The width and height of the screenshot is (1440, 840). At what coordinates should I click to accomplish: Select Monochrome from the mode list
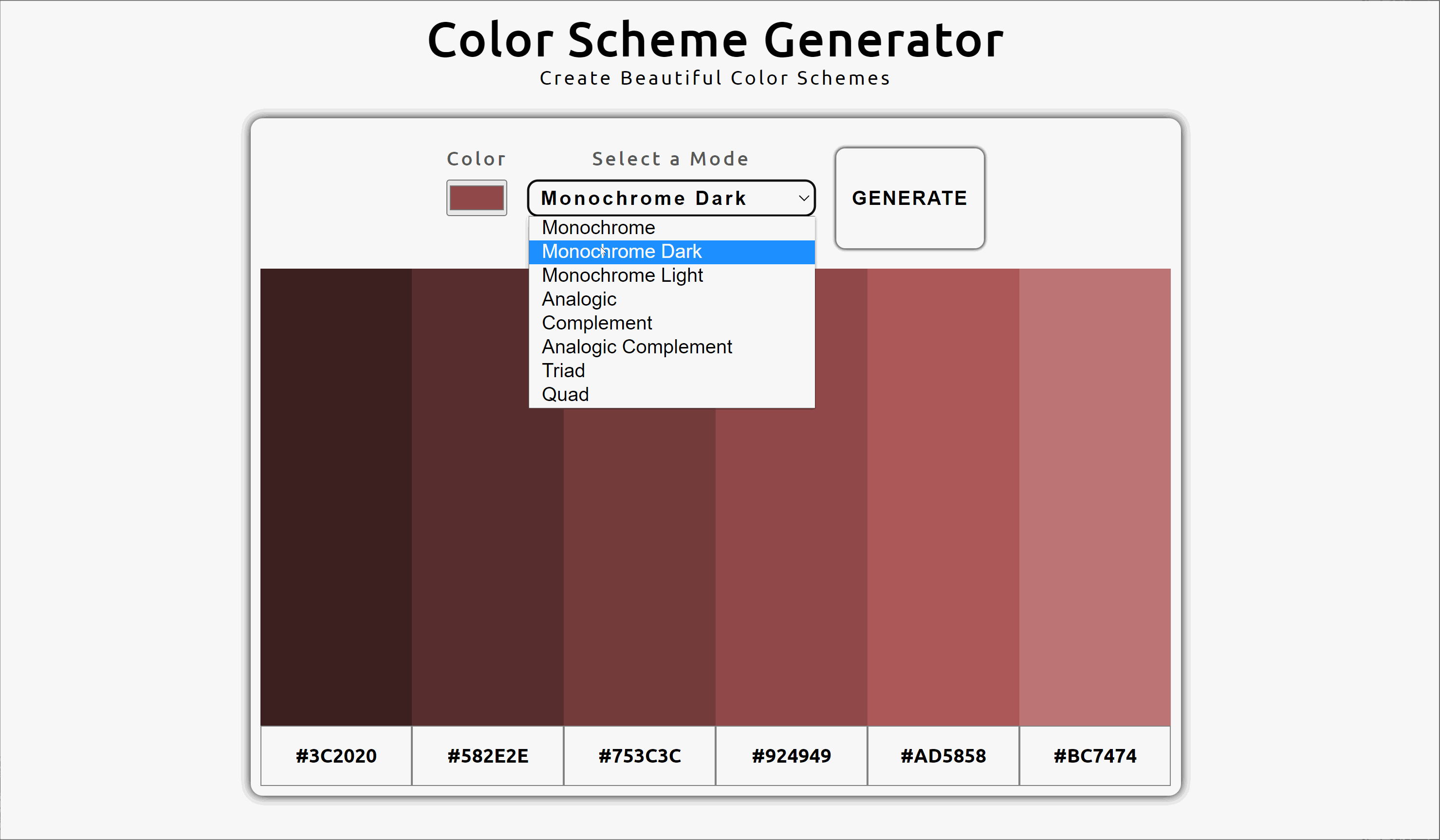coord(598,227)
